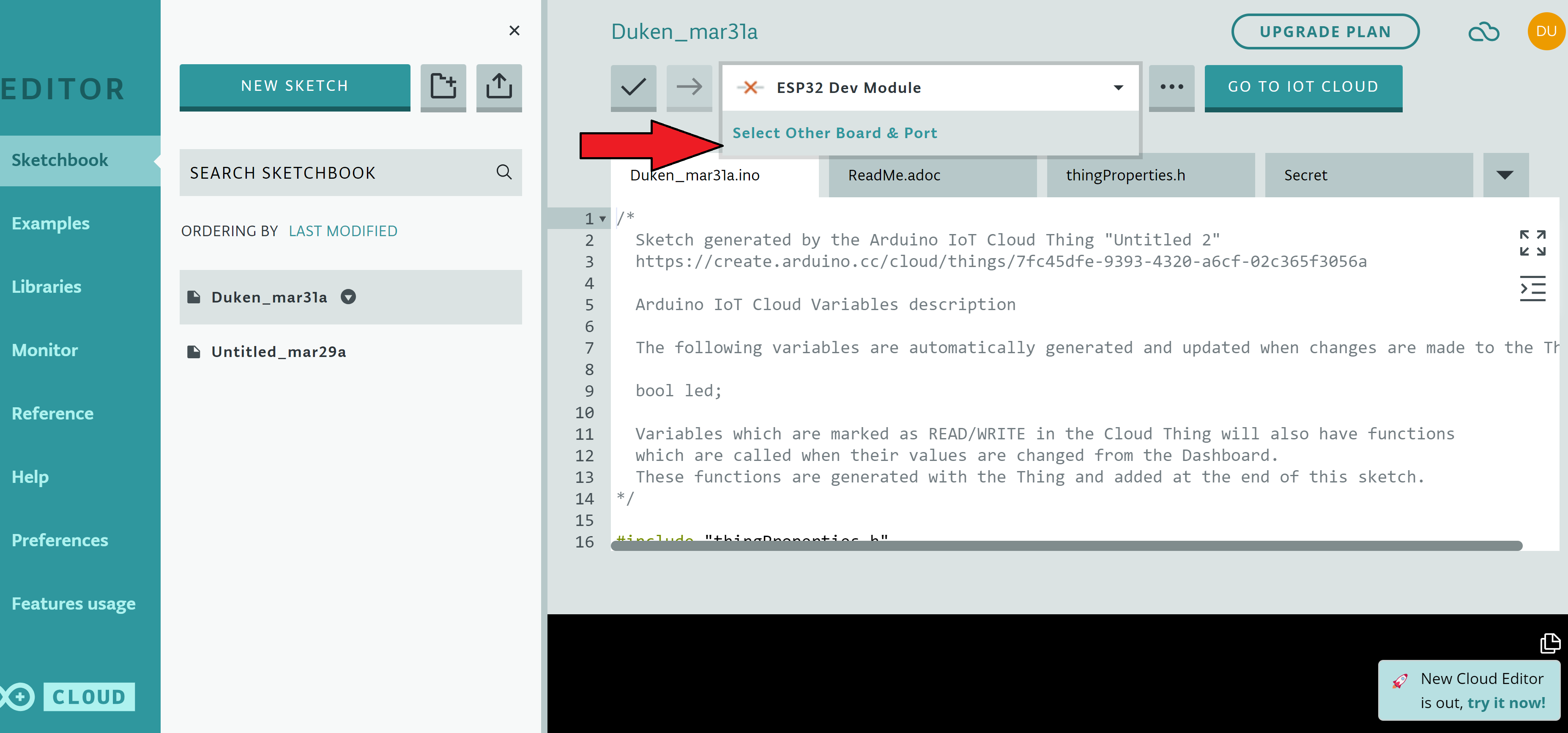
Task: Click the search magnifier icon
Action: coord(504,172)
